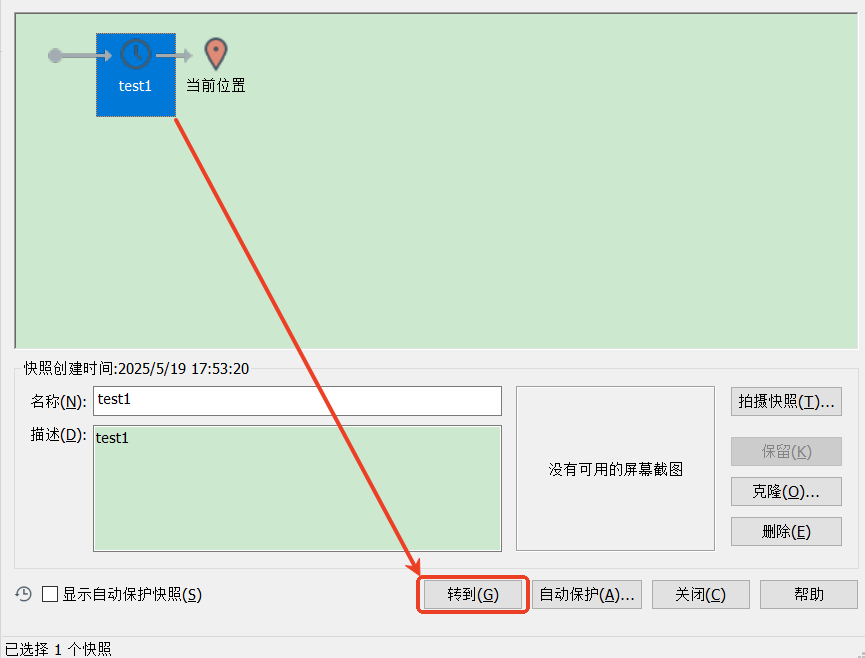Click the 描述(D) label
Image resolution: width=865 pixels, height=658 pixels.
tap(58, 435)
